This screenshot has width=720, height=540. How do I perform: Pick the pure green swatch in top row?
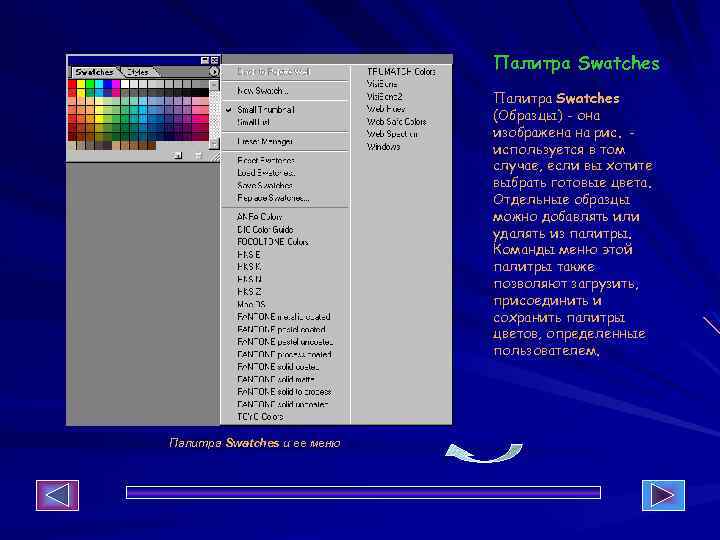90,84
